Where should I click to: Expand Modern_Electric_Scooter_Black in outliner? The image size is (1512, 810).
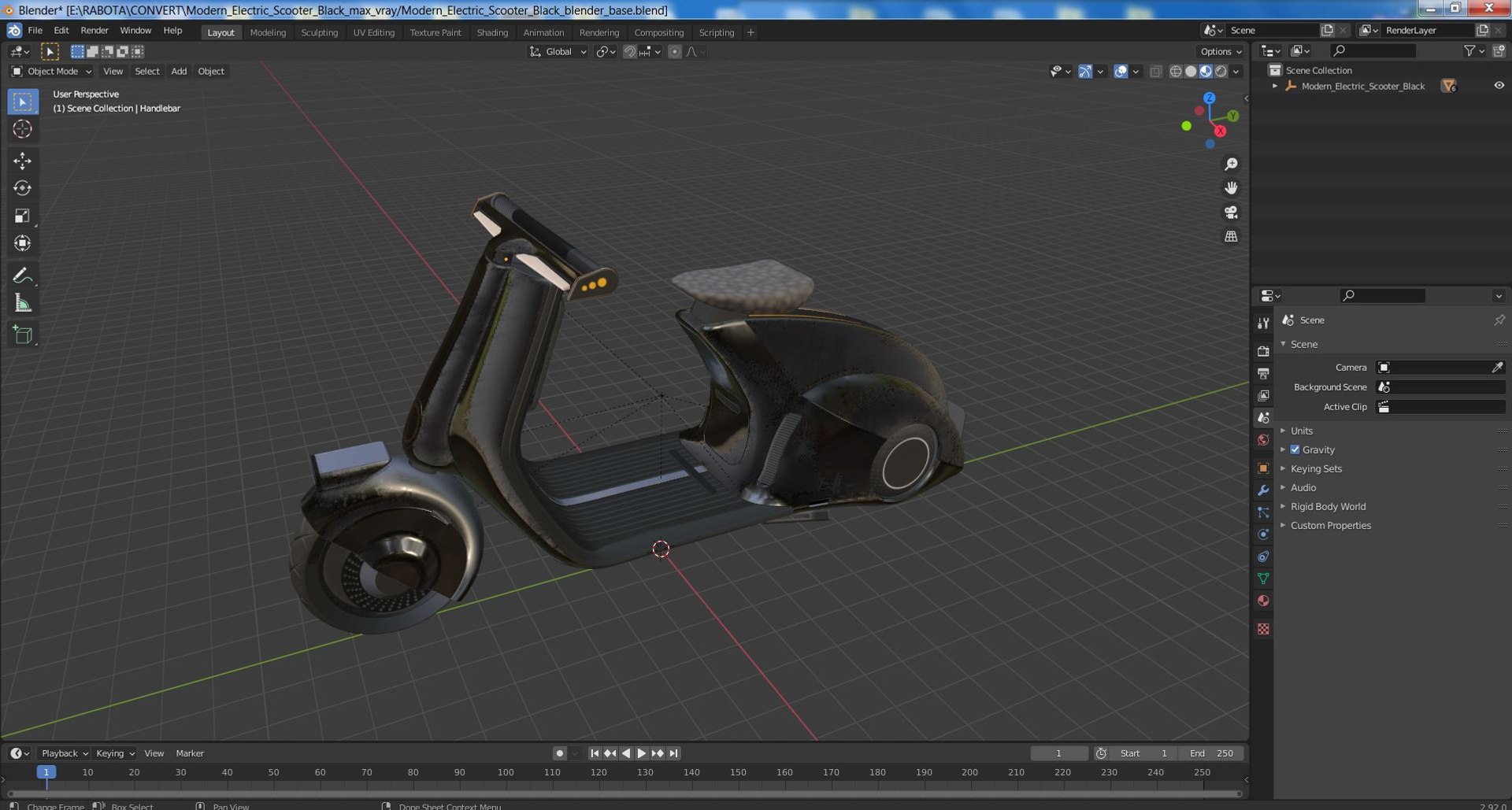click(x=1275, y=86)
